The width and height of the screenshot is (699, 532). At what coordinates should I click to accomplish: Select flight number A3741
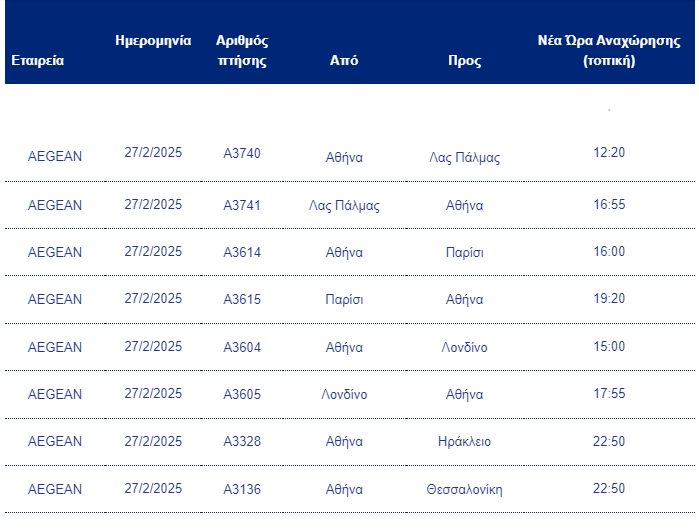242,205
